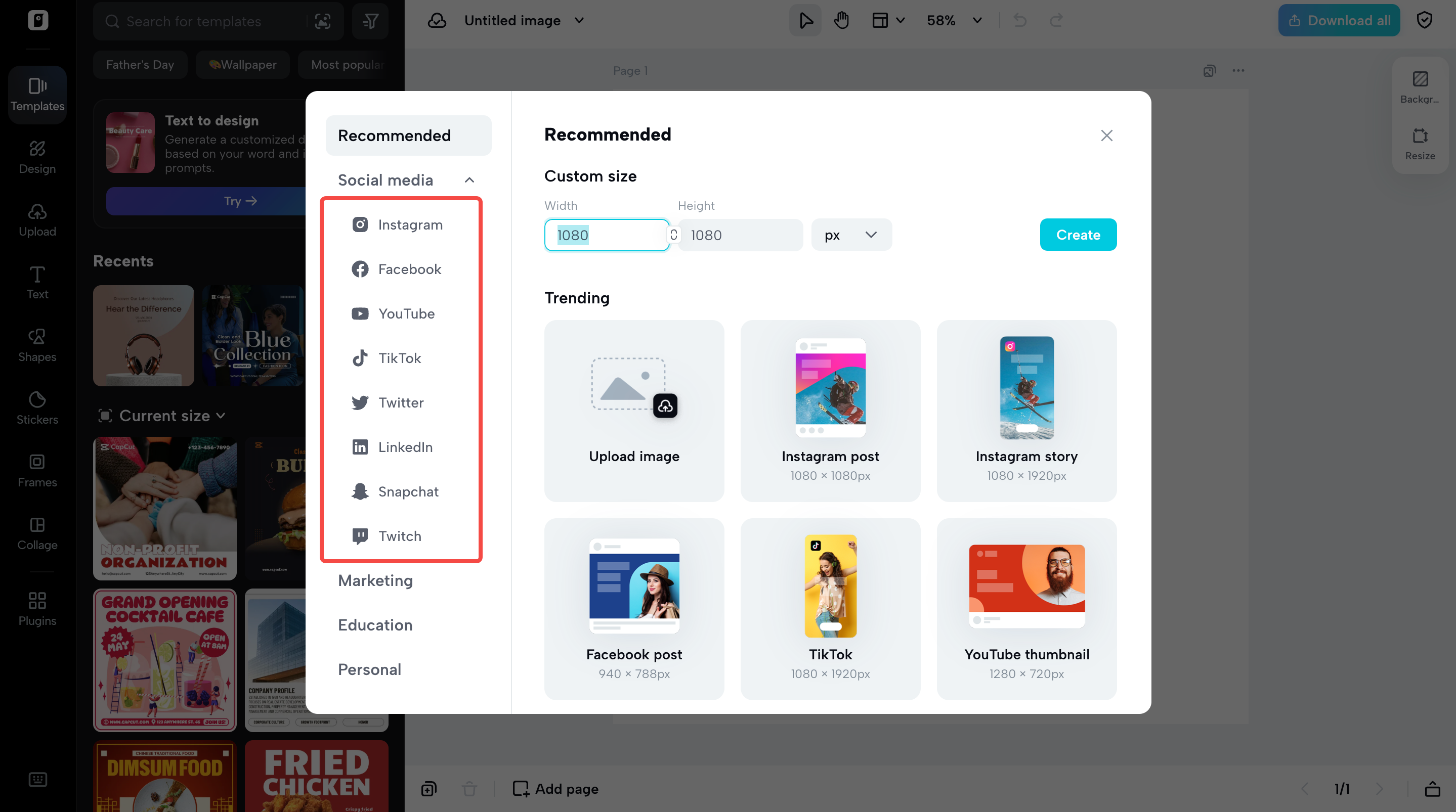This screenshot has height=812, width=1456.
Task: Open the px unit dropdown
Action: (851, 235)
